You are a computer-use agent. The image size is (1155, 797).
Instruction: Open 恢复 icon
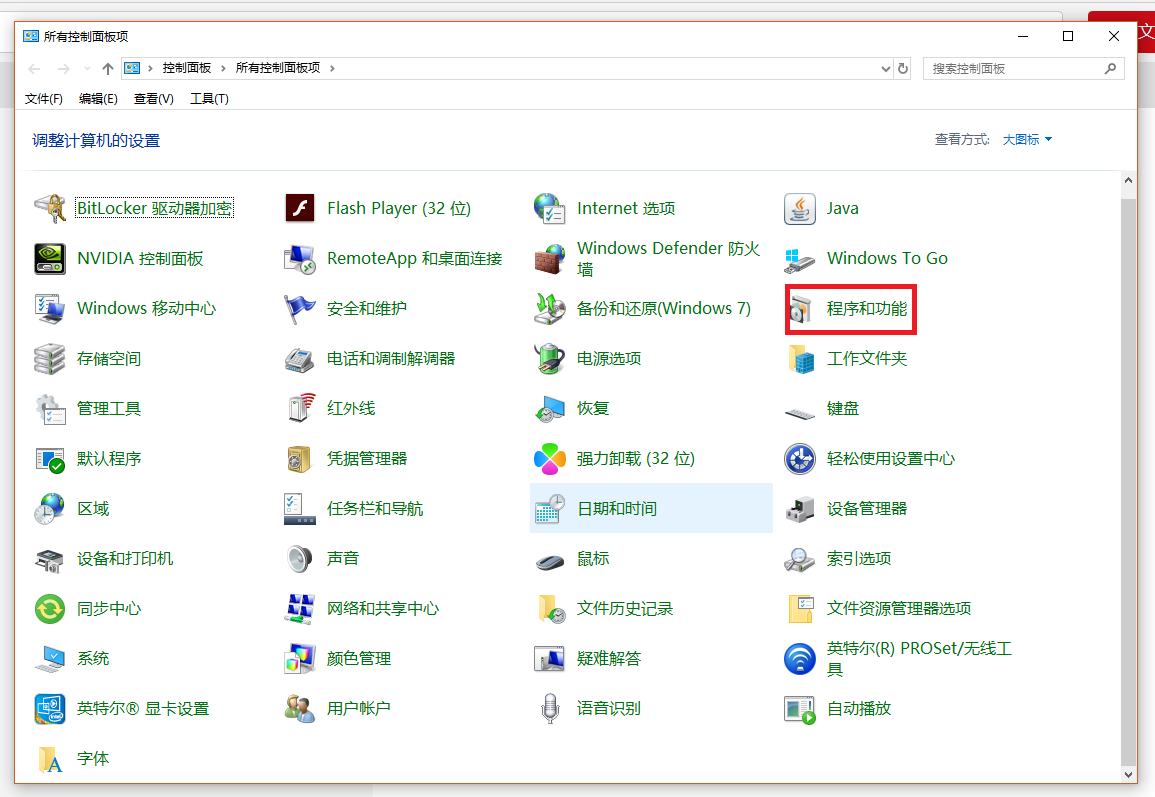click(x=550, y=409)
